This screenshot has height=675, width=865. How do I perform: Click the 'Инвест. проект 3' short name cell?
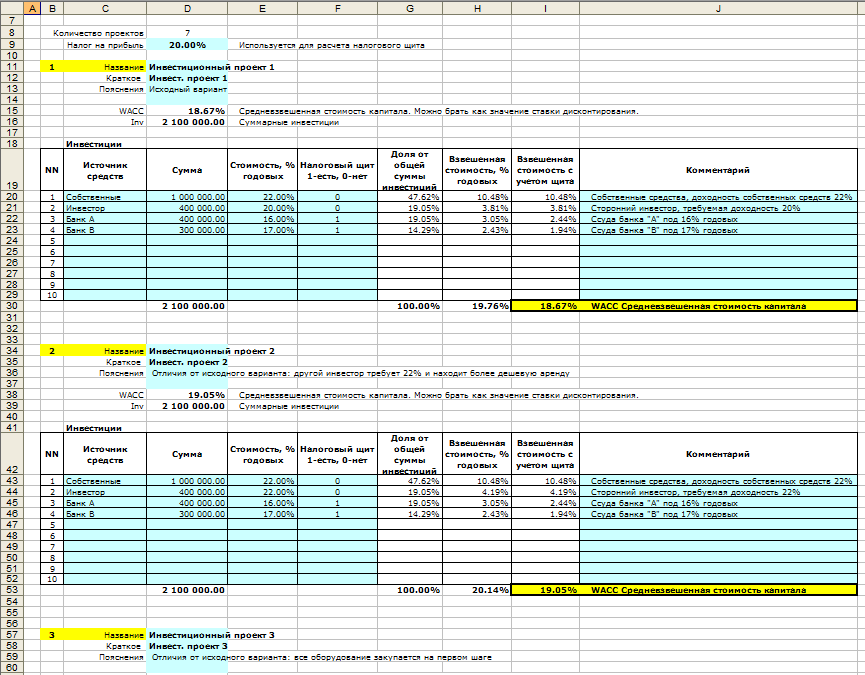(188, 646)
